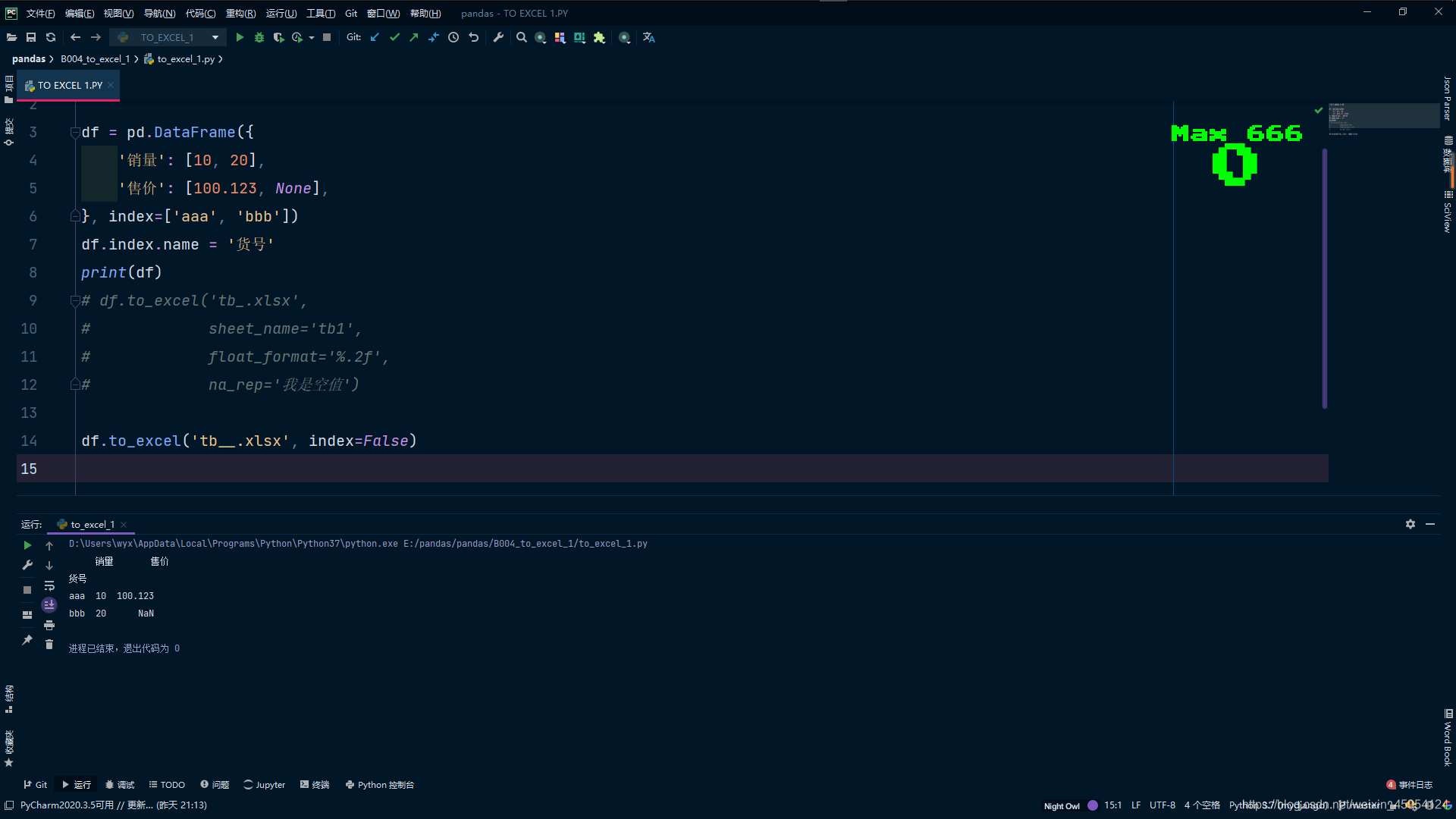Run with coverage icon in toolbar
This screenshot has width=1456, height=819.
click(278, 37)
